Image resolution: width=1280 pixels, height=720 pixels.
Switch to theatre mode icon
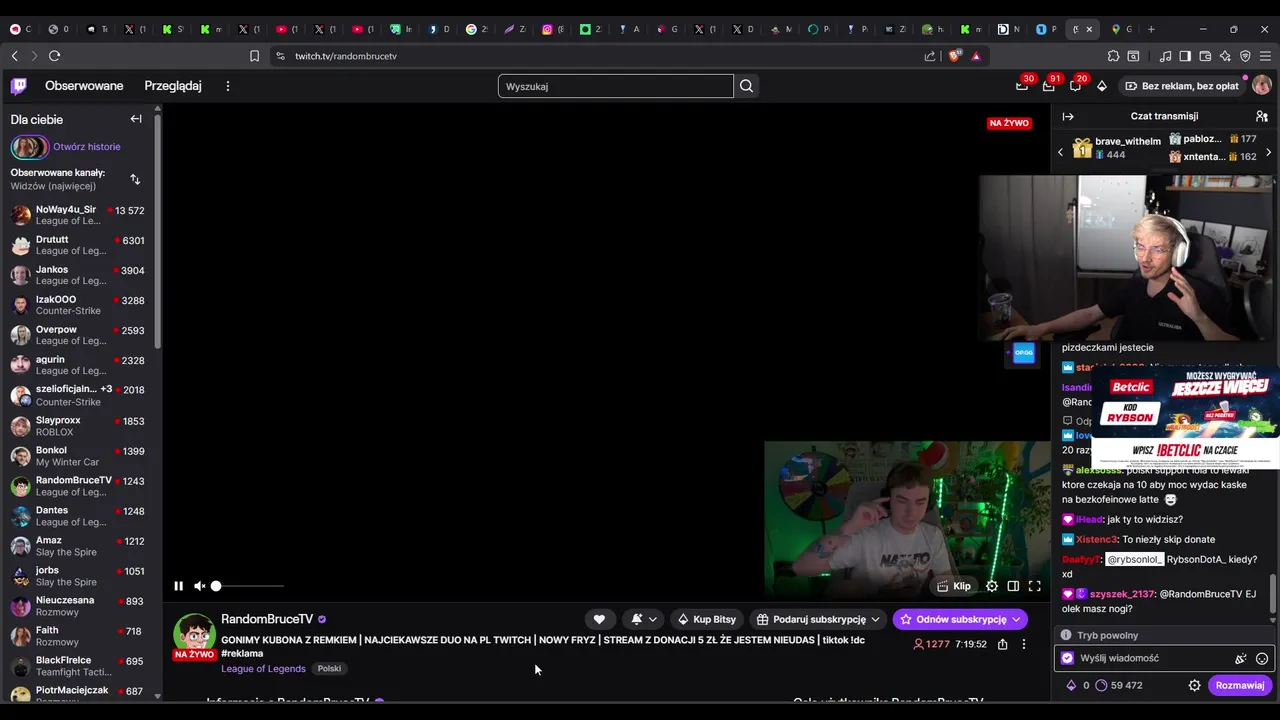tap(1013, 586)
